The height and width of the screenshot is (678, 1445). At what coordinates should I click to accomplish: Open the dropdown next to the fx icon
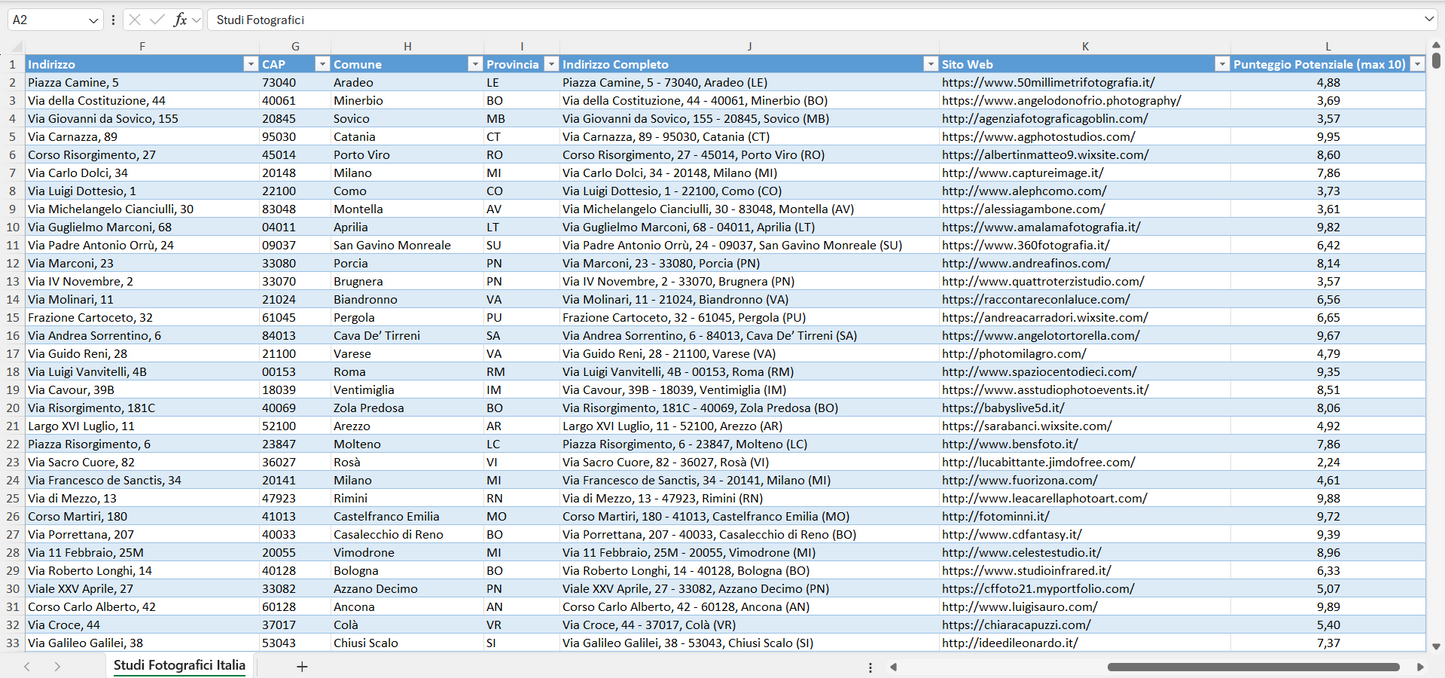[x=196, y=19]
